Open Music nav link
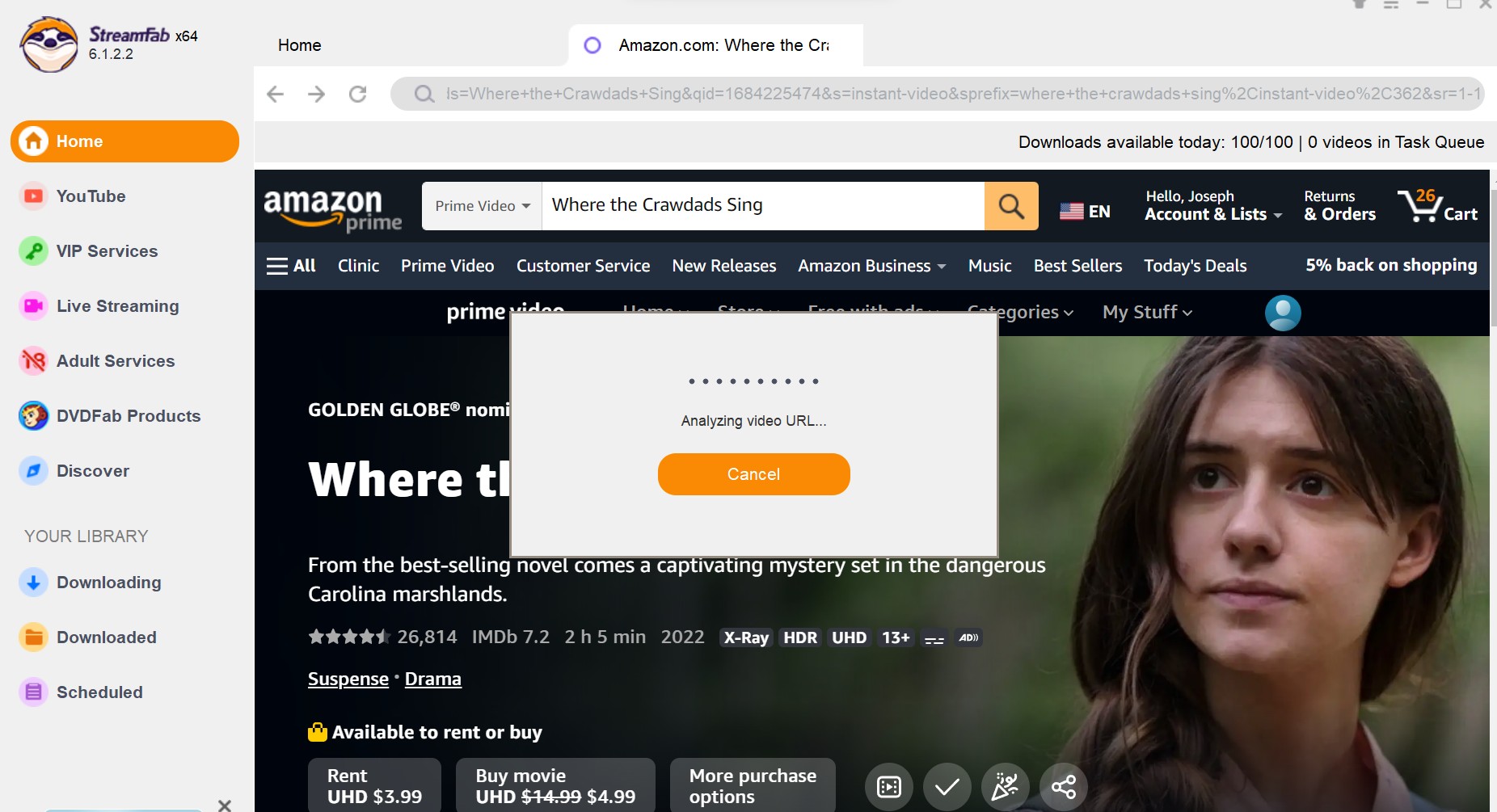1497x812 pixels. pos(989,266)
